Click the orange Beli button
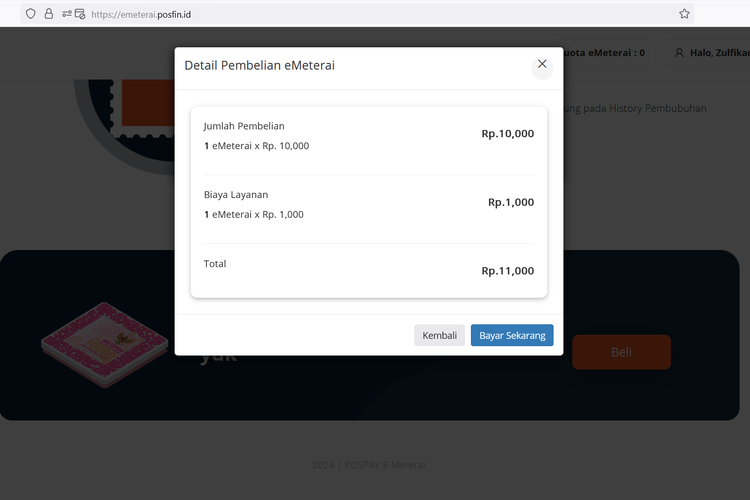 (x=621, y=352)
